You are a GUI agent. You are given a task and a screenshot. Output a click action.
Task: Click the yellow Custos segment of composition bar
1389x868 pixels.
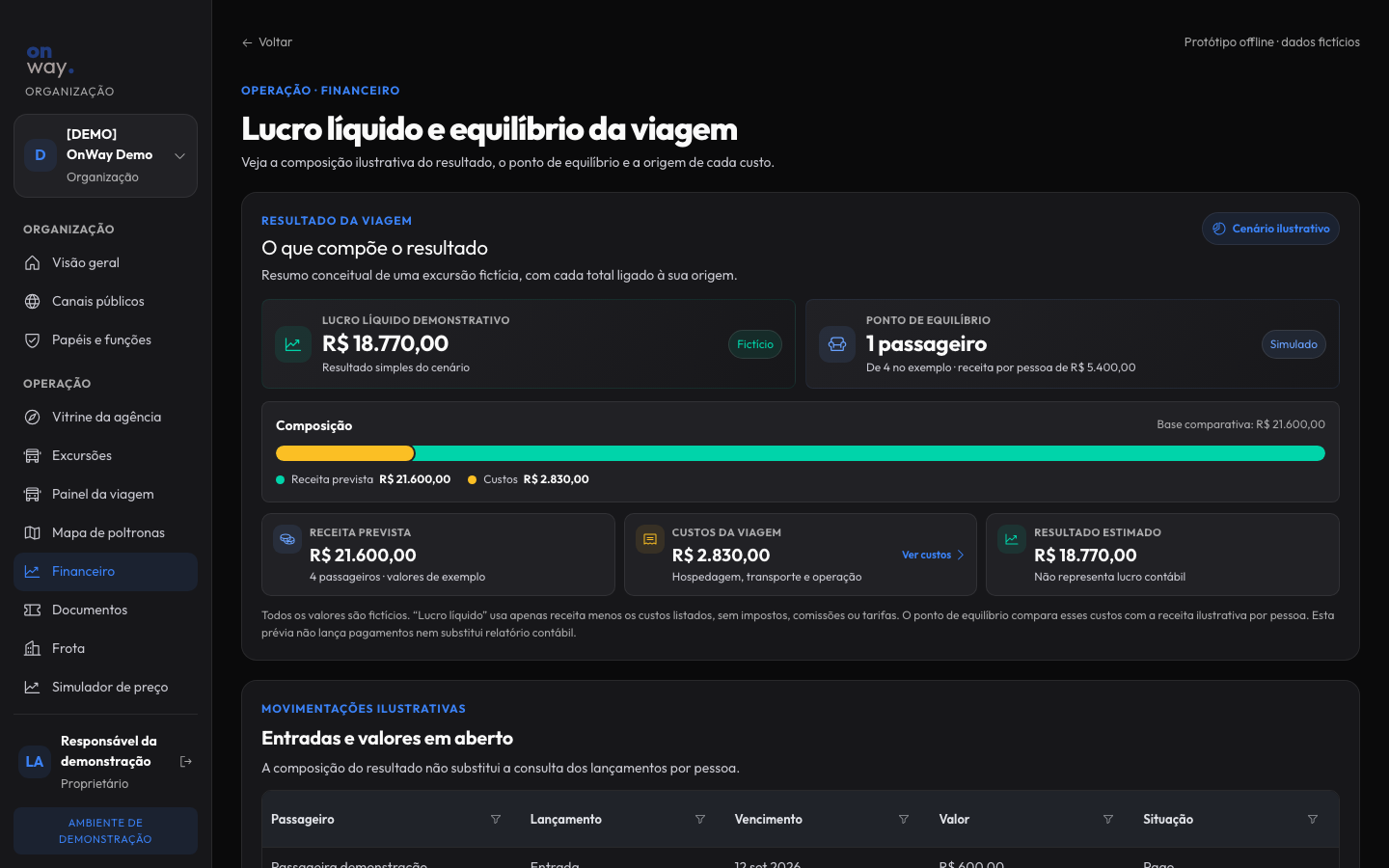pos(344,453)
